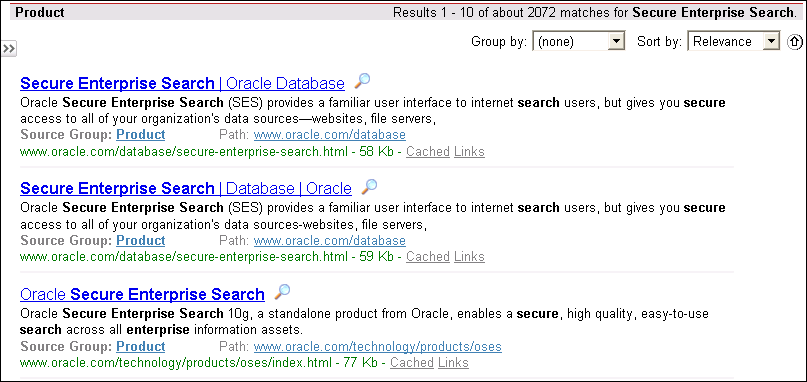Click Product source group link in first result

[141, 135]
